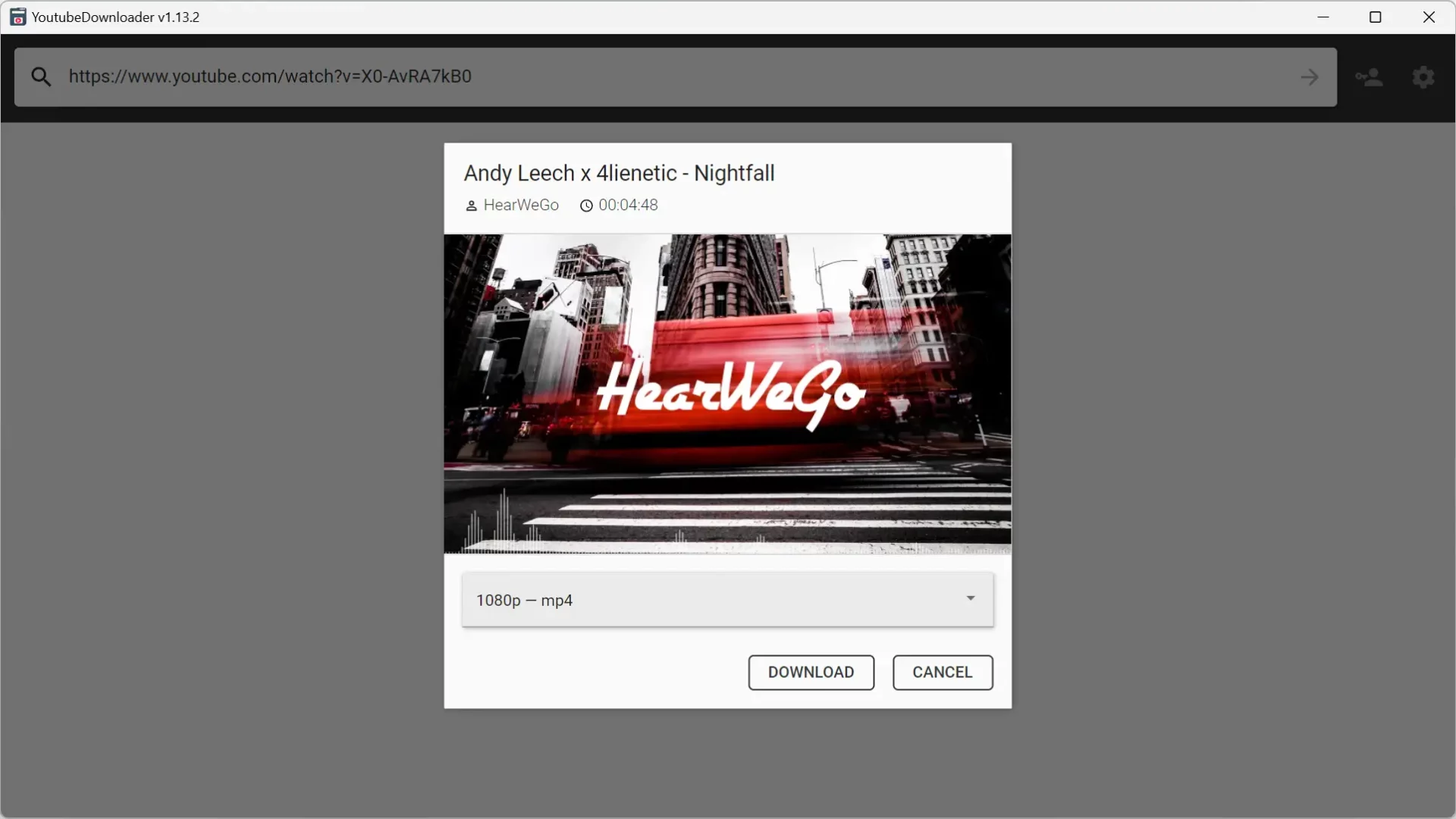Click on the HearWeGo channel name
This screenshot has height=819, width=1456.
(x=520, y=204)
